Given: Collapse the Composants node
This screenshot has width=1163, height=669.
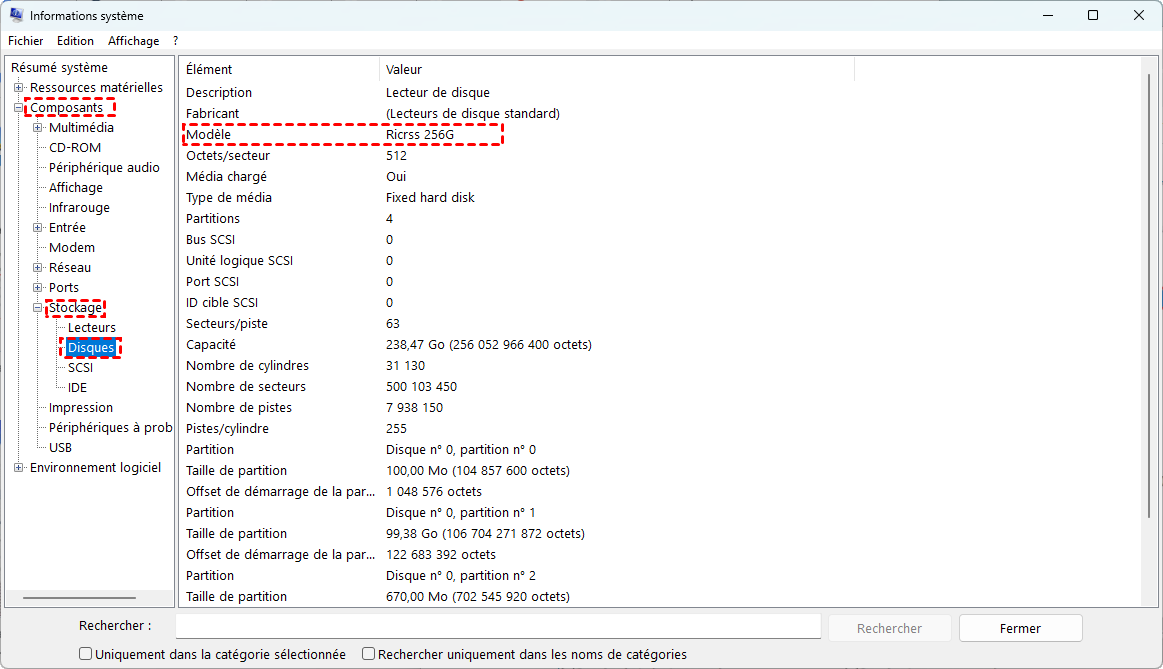Looking at the screenshot, I should coord(19,108).
